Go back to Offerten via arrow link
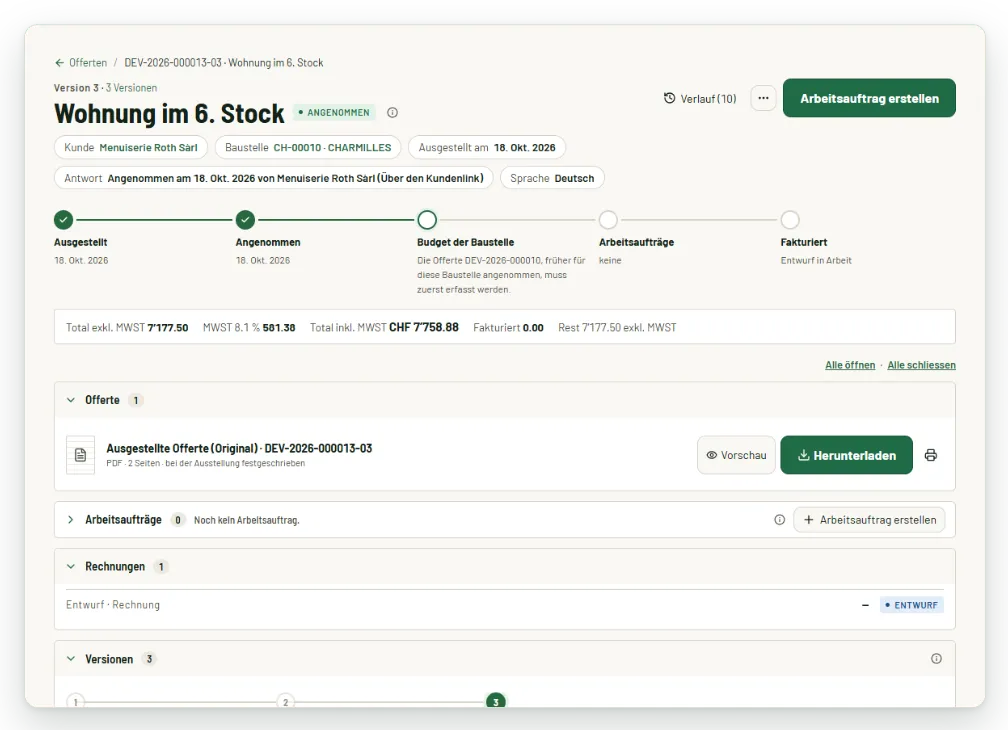 (80, 63)
